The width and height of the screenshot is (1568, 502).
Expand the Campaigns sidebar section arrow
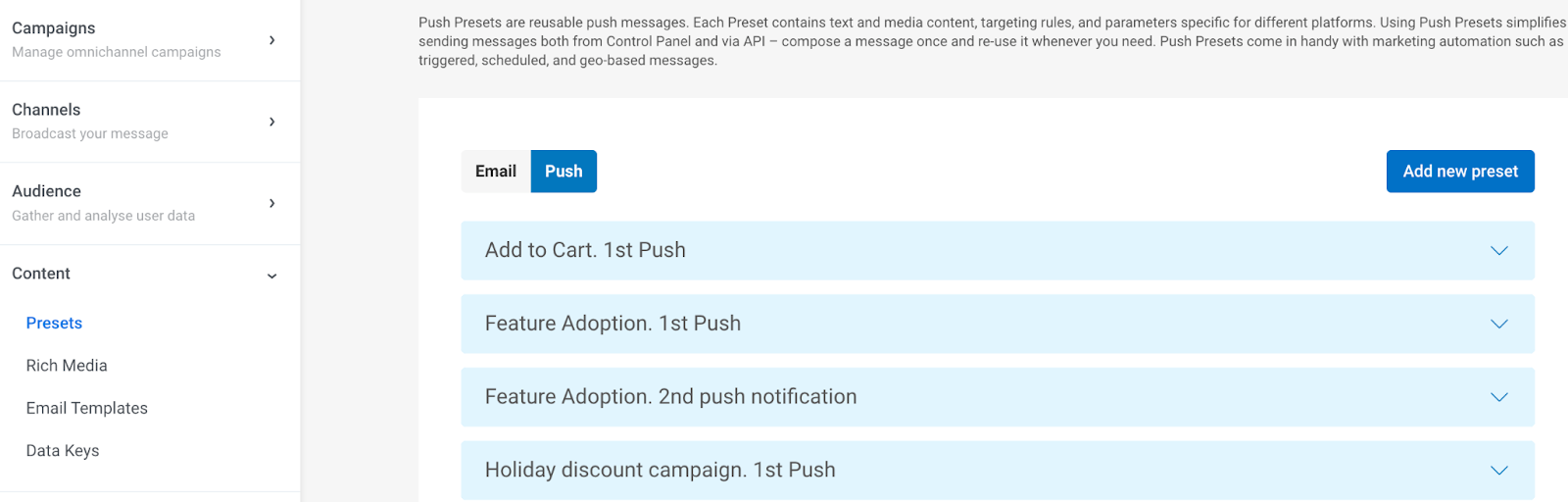(271, 40)
